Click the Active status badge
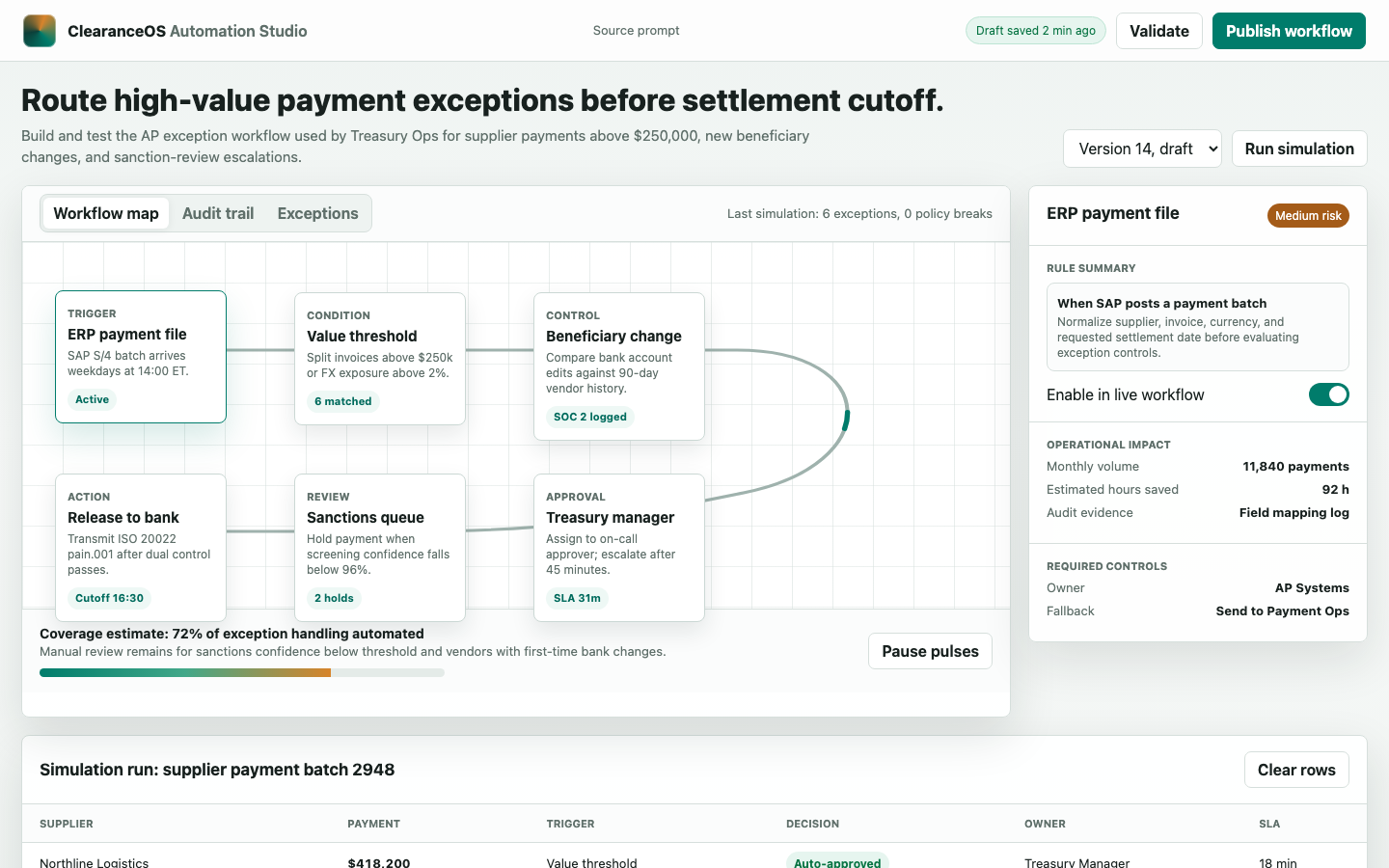The width and height of the screenshot is (1389, 868). point(93,399)
